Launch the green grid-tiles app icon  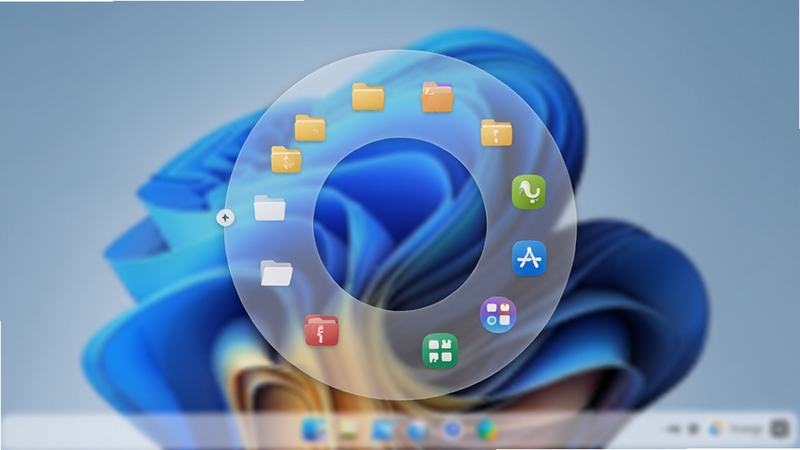440,351
